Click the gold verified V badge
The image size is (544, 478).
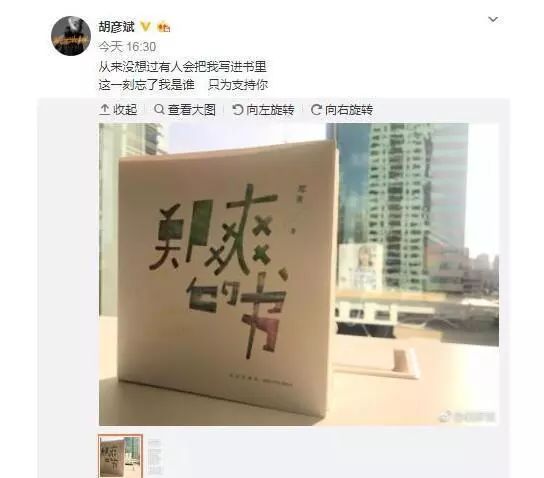(x=145, y=26)
